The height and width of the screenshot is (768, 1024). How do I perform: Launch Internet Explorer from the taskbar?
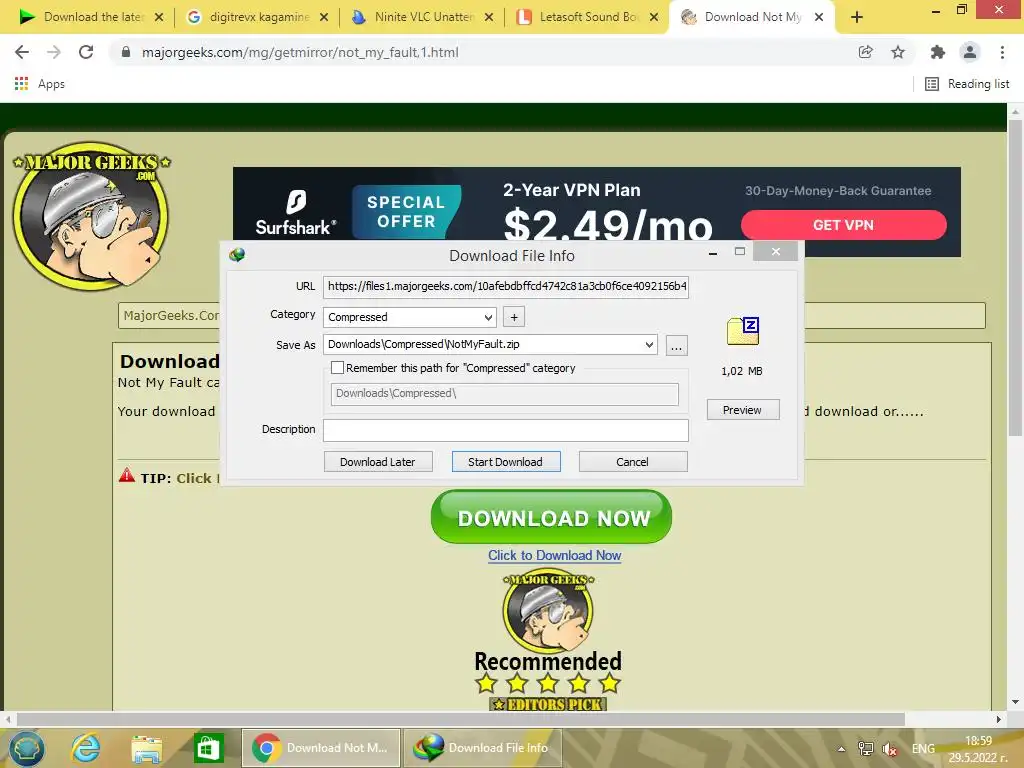click(86, 748)
